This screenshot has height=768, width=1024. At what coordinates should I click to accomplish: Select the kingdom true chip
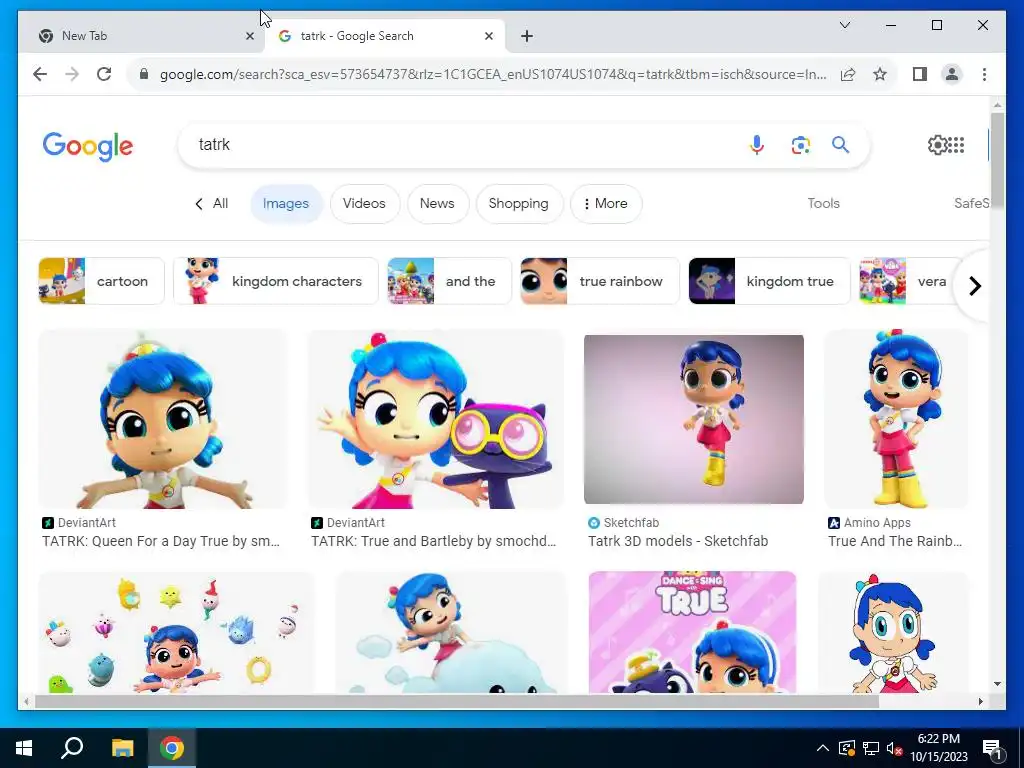pyautogui.click(x=769, y=281)
